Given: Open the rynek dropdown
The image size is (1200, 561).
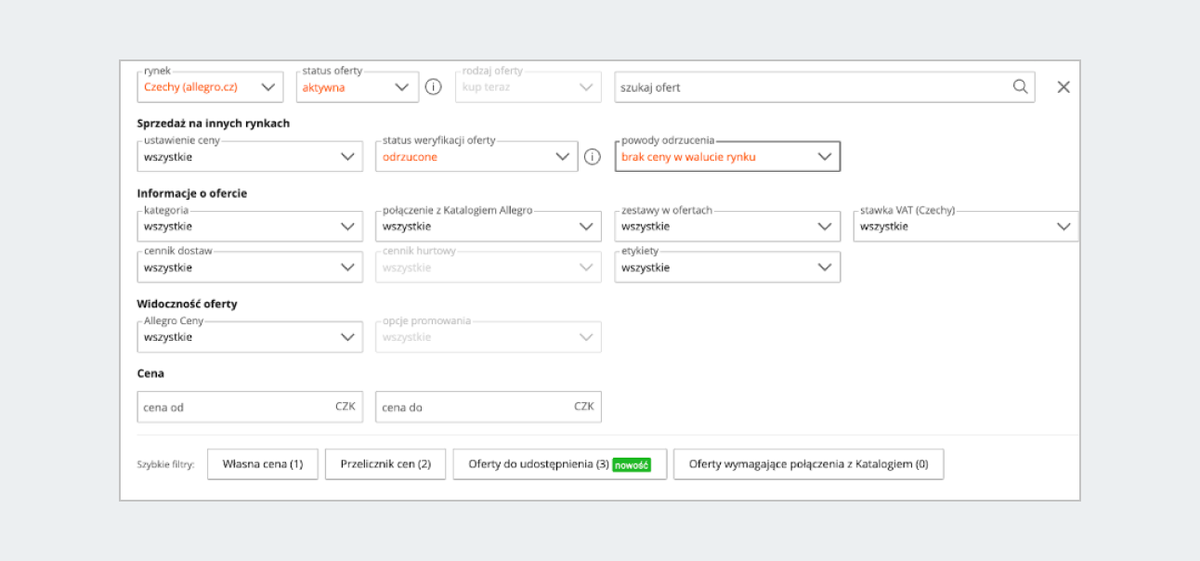Looking at the screenshot, I should tap(210, 87).
